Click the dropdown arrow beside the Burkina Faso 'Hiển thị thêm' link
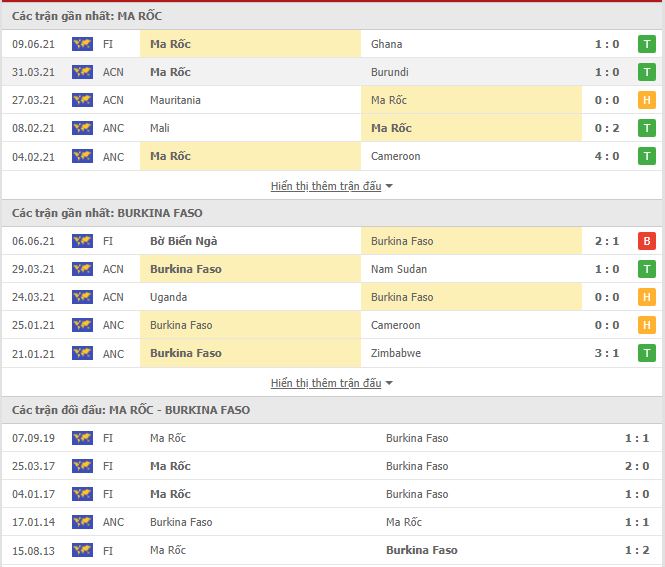Viewport: 665px width, 567px height. click(x=389, y=383)
